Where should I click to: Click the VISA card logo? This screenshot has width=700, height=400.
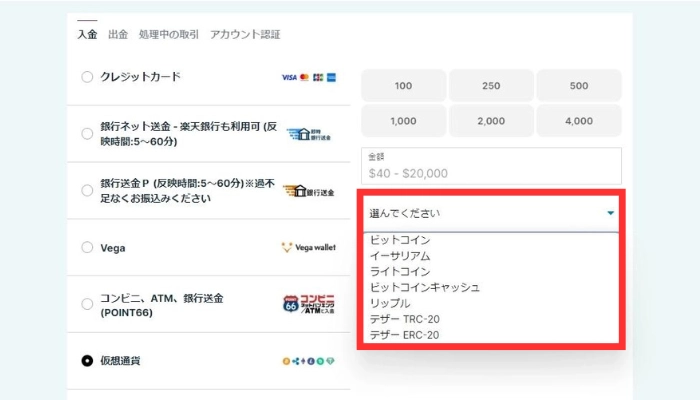289,78
